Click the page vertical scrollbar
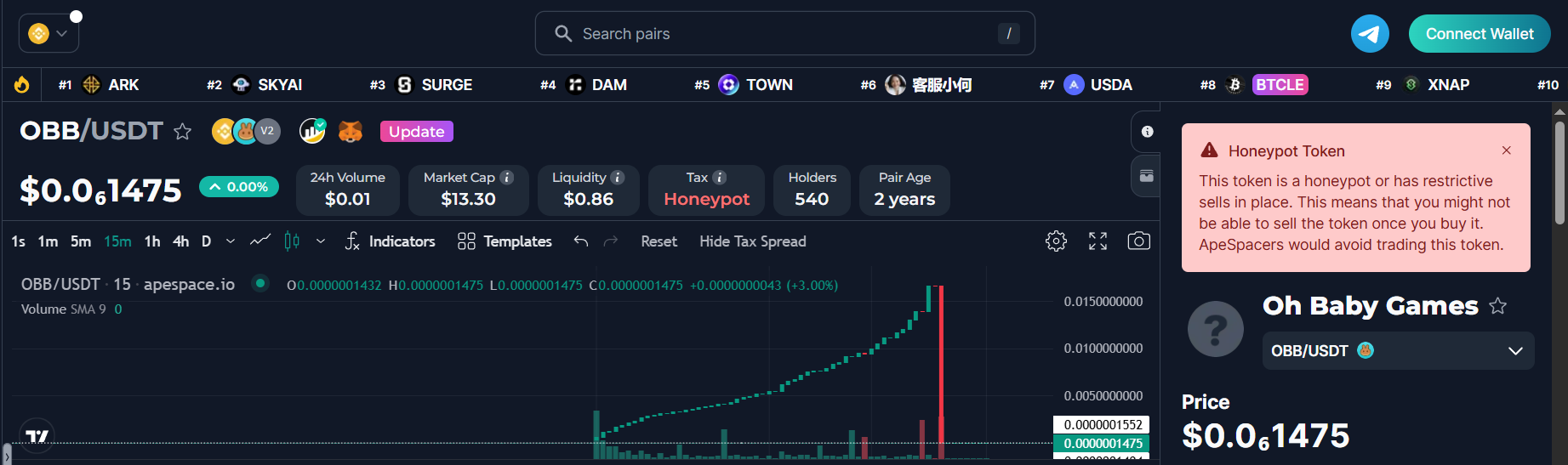The width and height of the screenshot is (1568, 465). tap(1559, 173)
